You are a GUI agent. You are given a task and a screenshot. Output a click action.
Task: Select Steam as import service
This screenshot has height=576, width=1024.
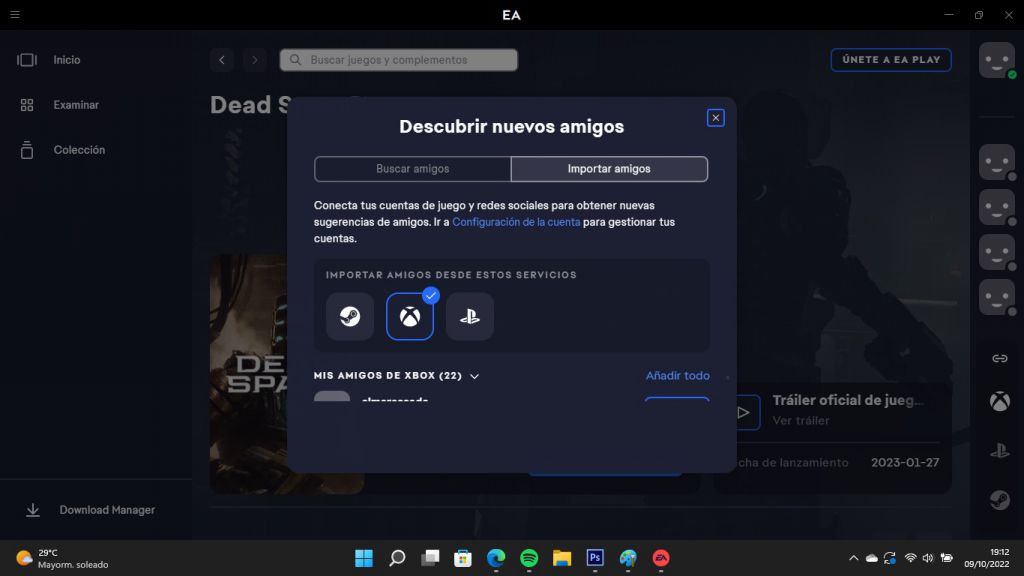coord(352,316)
